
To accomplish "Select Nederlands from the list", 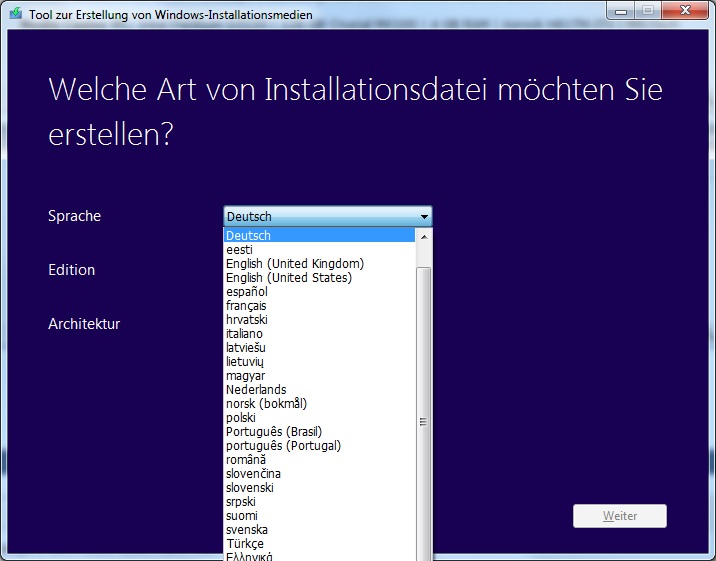I will (x=320, y=390).
